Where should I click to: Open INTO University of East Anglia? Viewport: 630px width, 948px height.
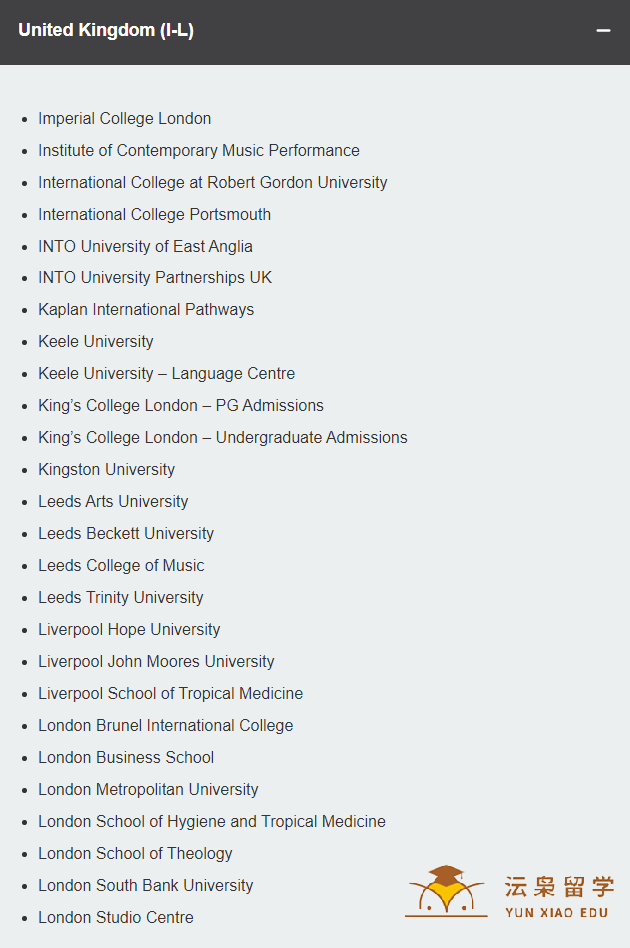[x=145, y=247]
